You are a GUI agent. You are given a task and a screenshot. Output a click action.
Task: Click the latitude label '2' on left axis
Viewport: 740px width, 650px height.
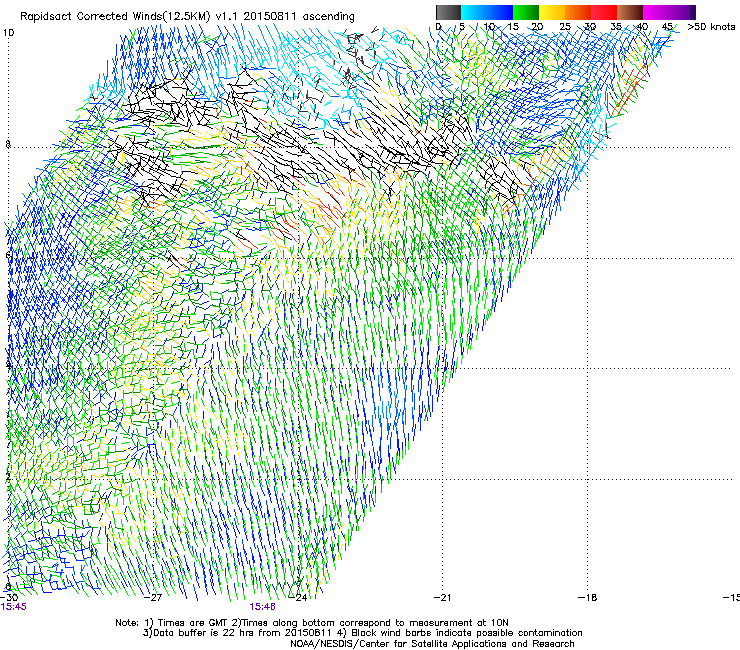(8, 477)
